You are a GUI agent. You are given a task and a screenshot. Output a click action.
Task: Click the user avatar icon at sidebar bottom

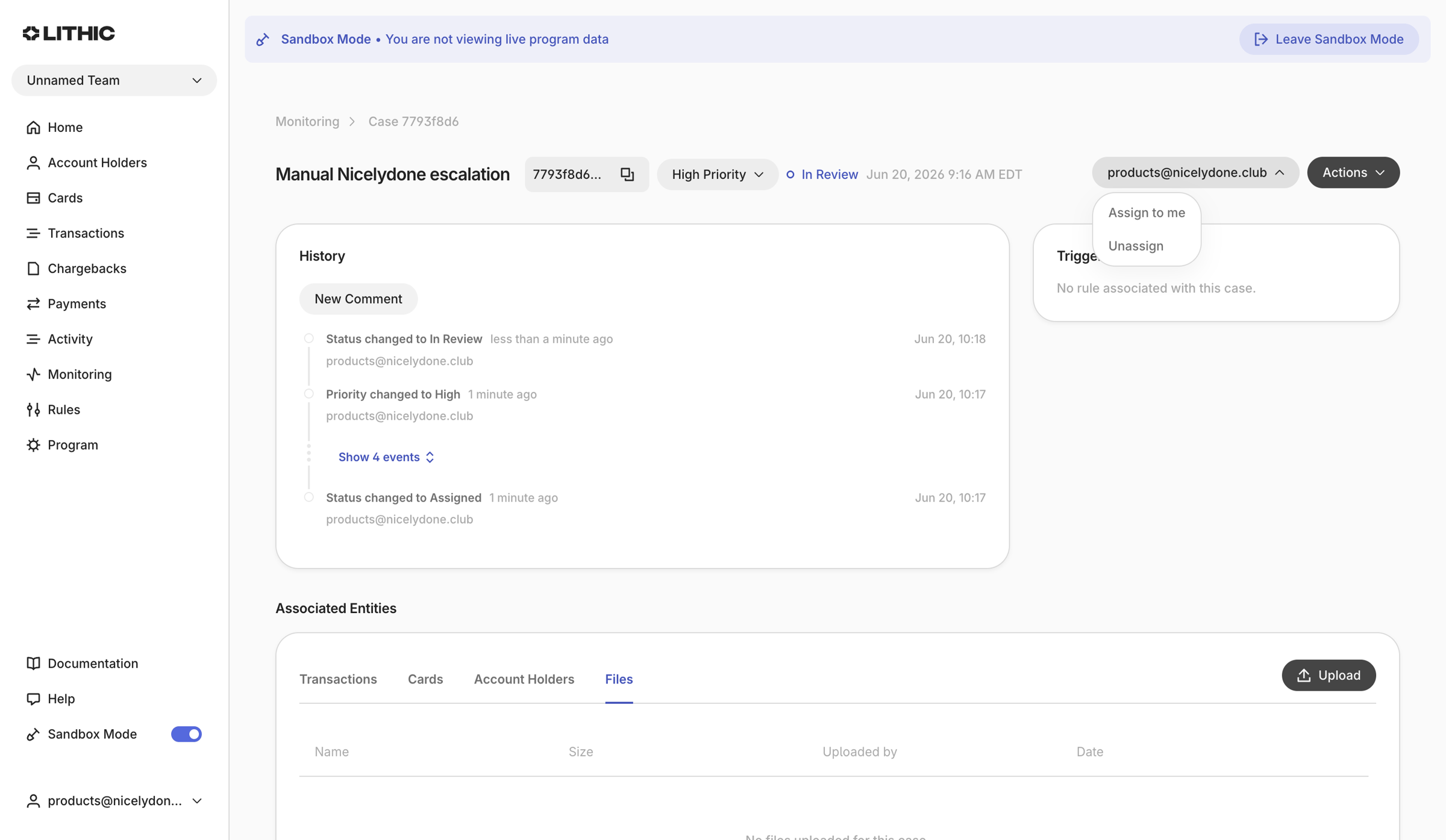pyautogui.click(x=33, y=801)
